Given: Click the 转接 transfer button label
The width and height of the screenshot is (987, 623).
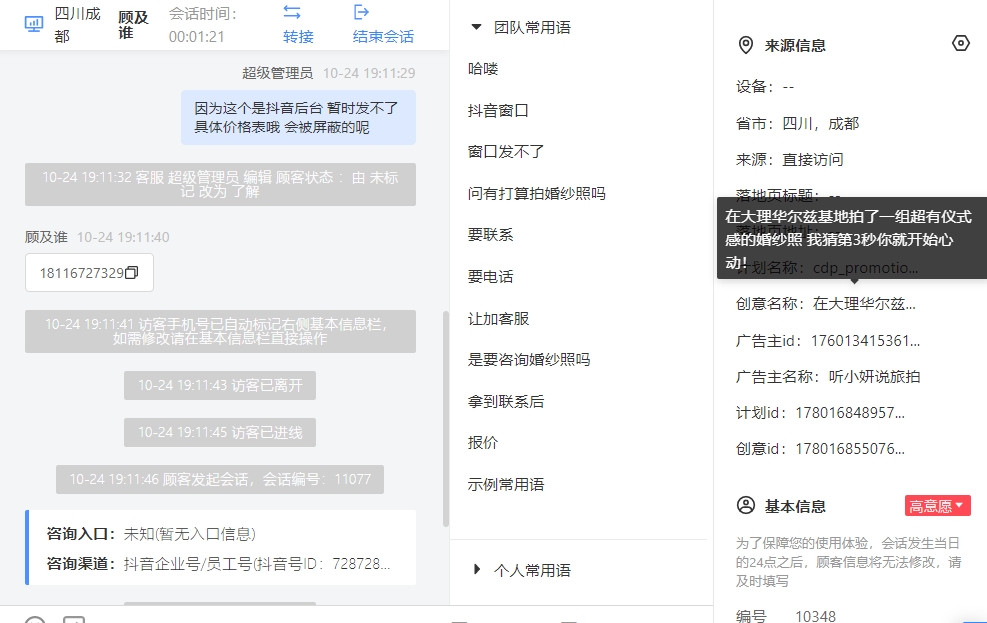Looking at the screenshot, I should (x=298, y=36).
